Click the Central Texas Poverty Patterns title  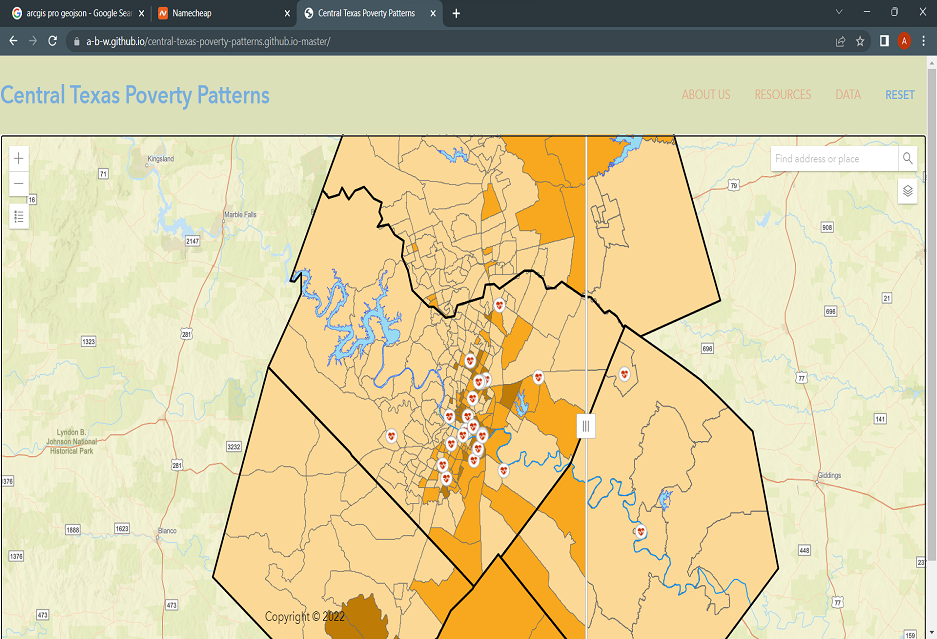point(135,96)
